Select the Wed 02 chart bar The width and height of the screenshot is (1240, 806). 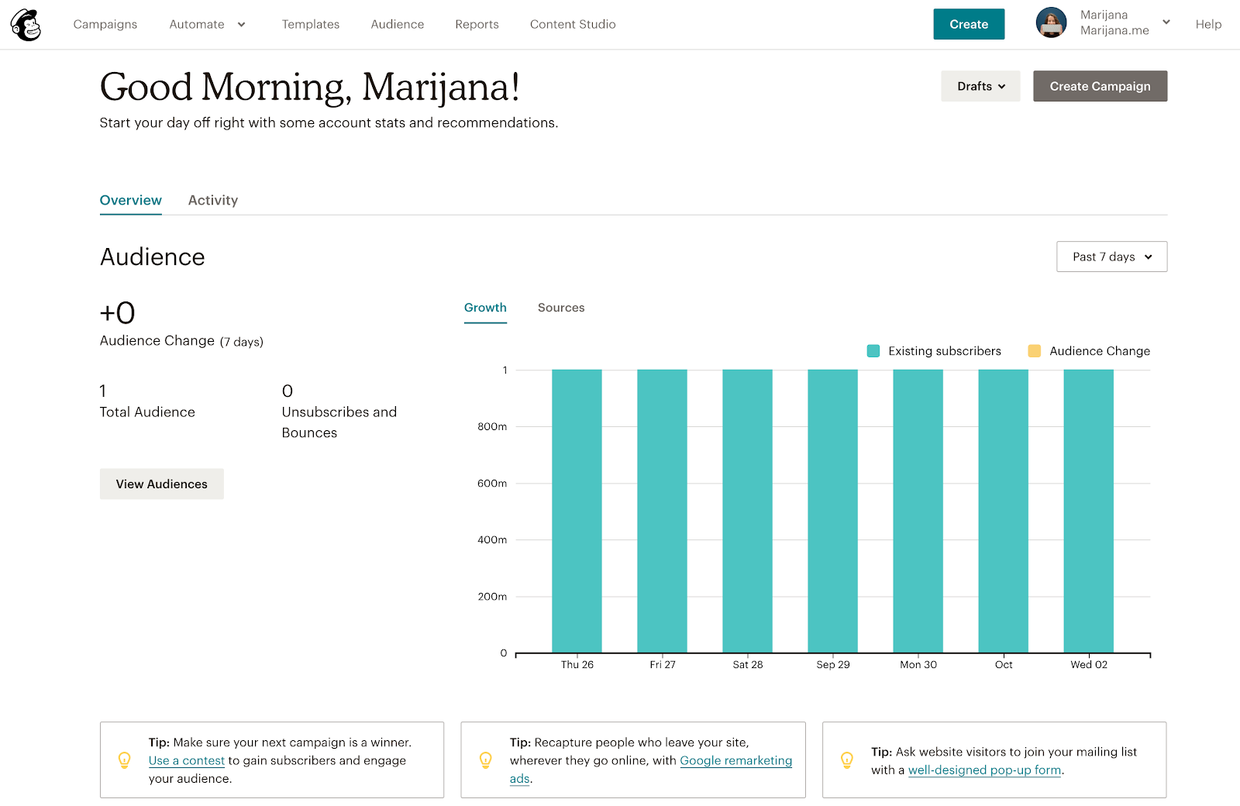click(1088, 510)
